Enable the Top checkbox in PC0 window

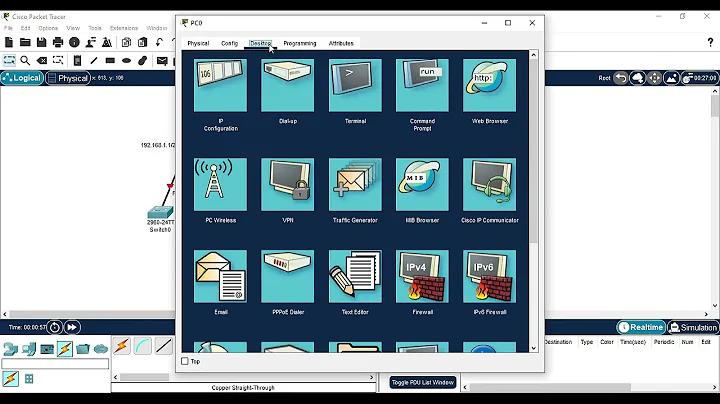[185, 361]
